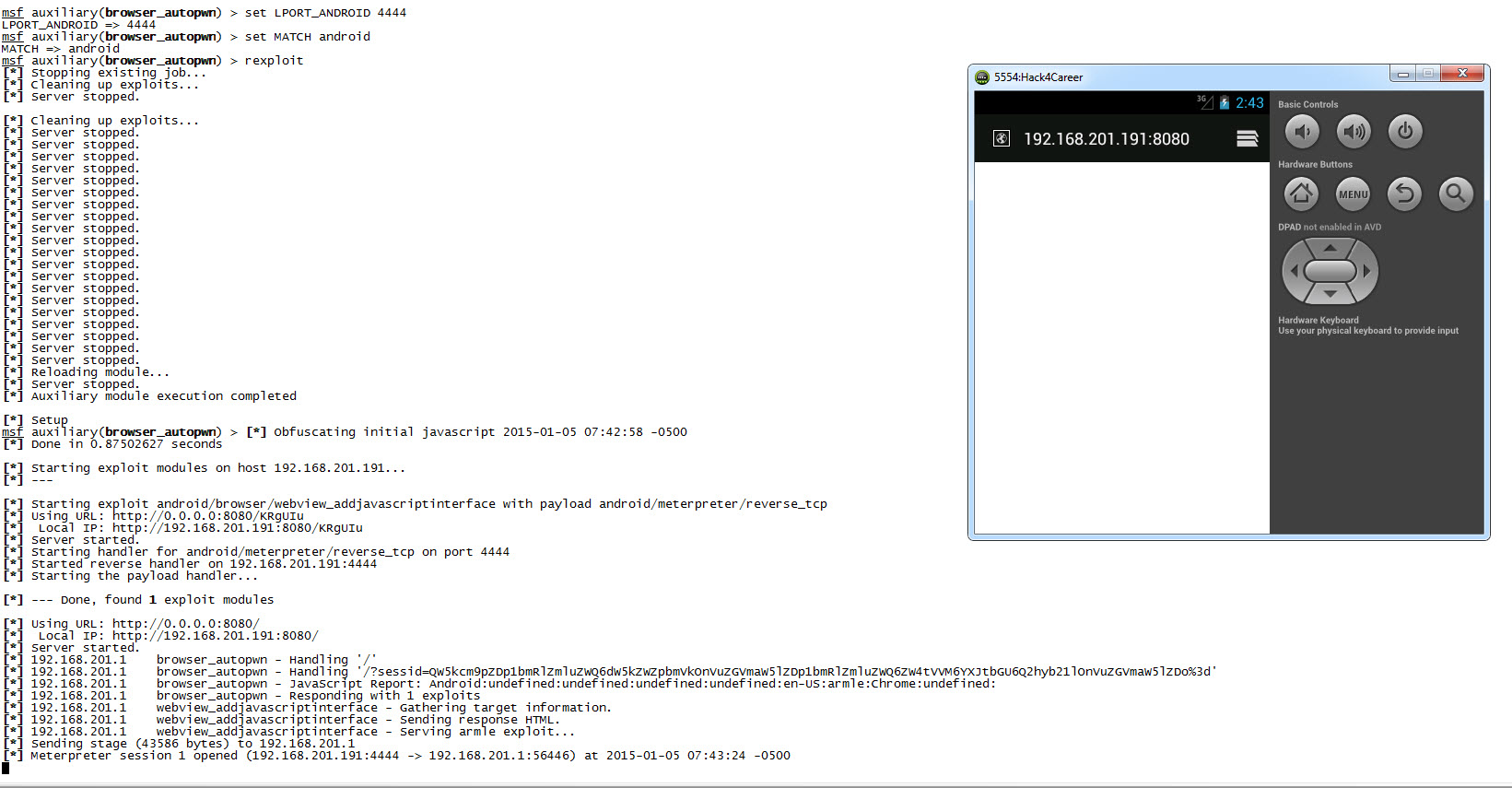Minimize the 5554:Hack4Career emulator window

coord(1403,74)
